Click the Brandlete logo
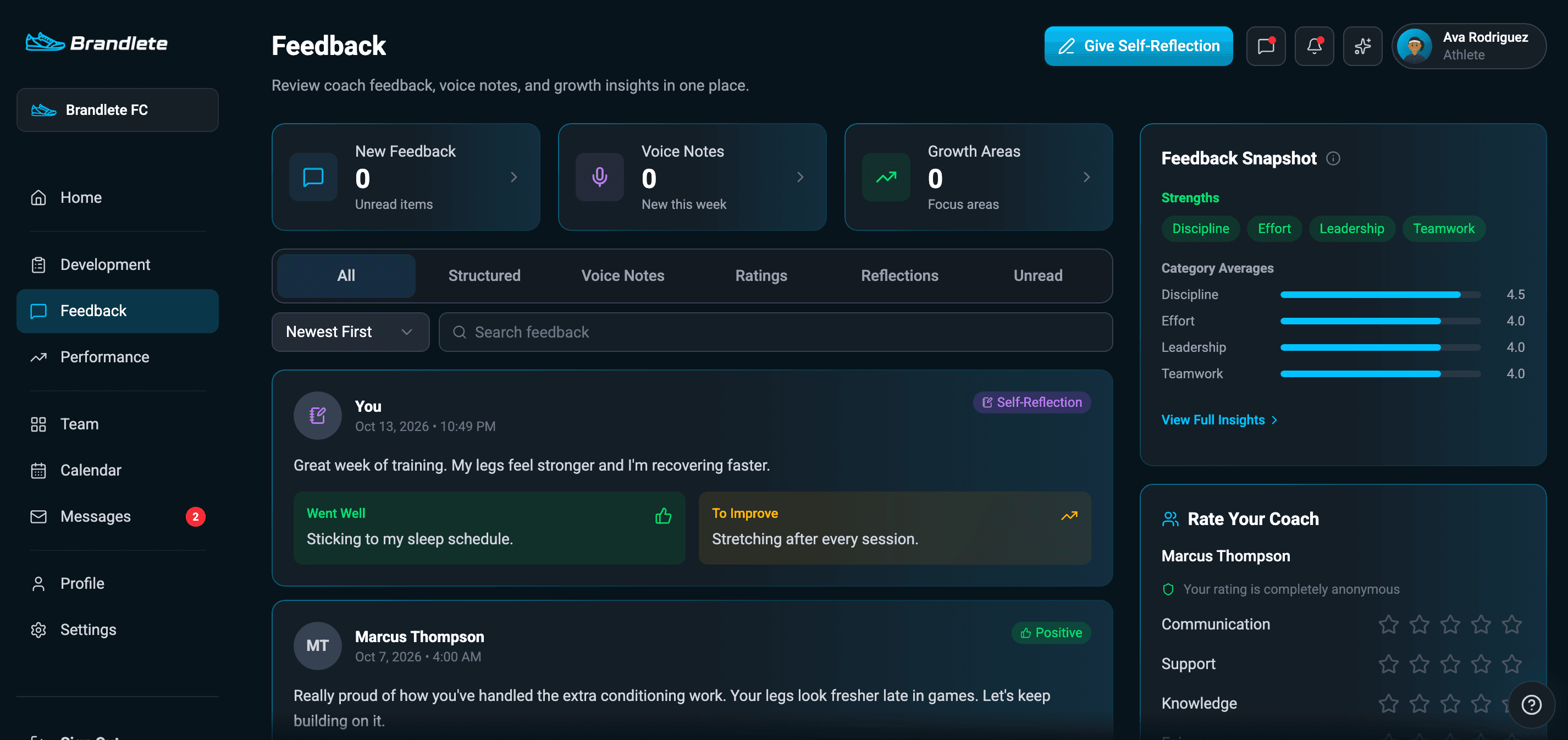Image resolution: width=1568 pixels, height=740 pixels. [97, 42]
